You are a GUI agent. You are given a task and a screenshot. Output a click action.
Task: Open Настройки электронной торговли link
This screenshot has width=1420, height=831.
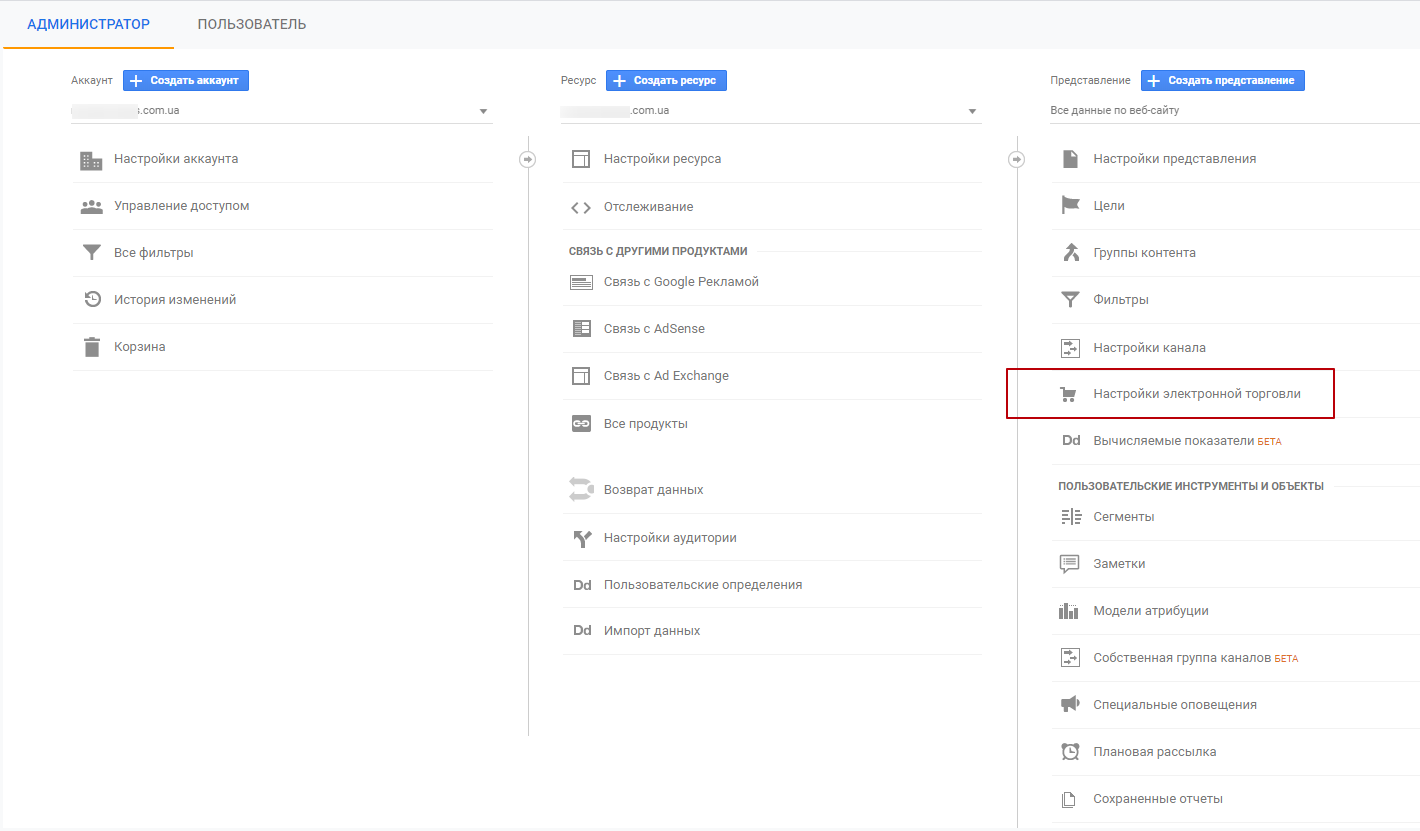pyautogui.click(x=1197, y=394)
